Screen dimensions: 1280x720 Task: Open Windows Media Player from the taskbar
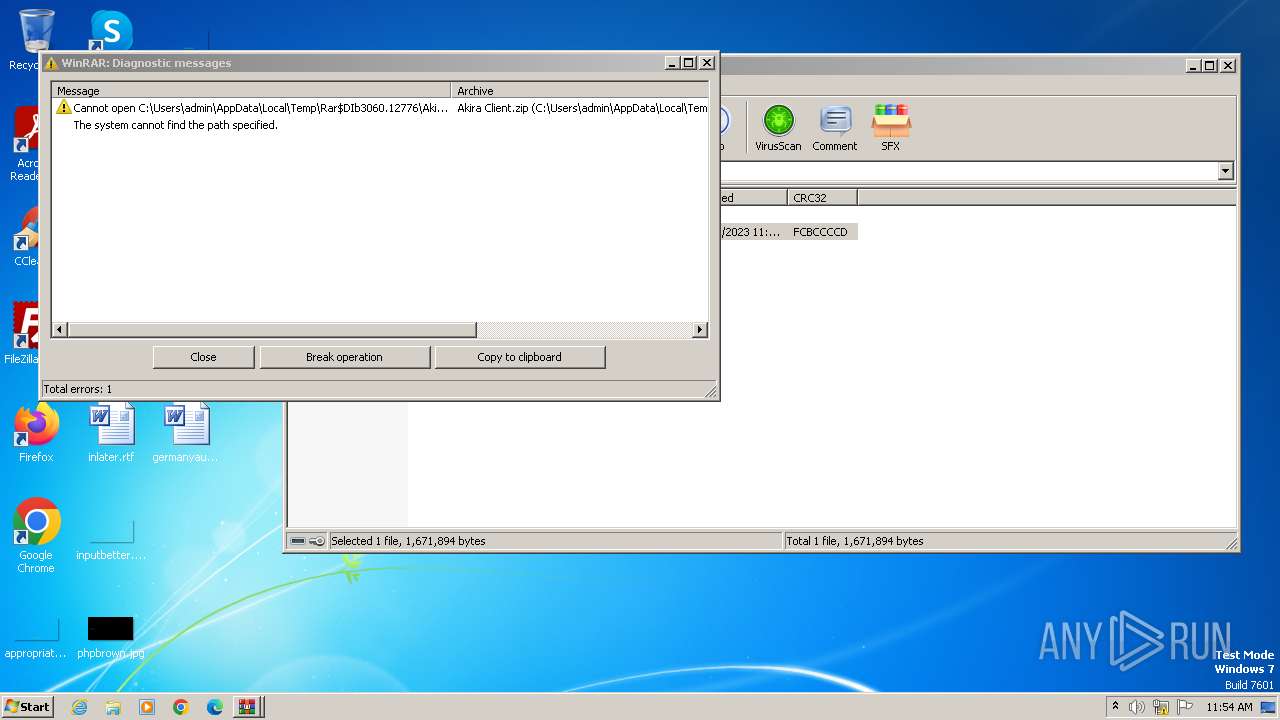pyautogui.click(x=147, y=707)
